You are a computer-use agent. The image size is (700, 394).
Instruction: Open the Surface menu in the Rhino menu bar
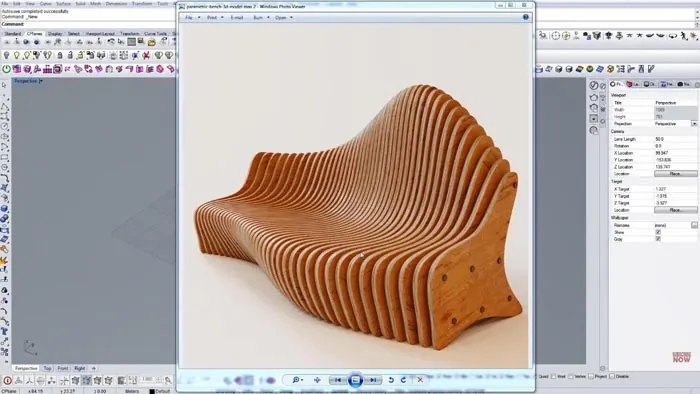coord(63,4)
